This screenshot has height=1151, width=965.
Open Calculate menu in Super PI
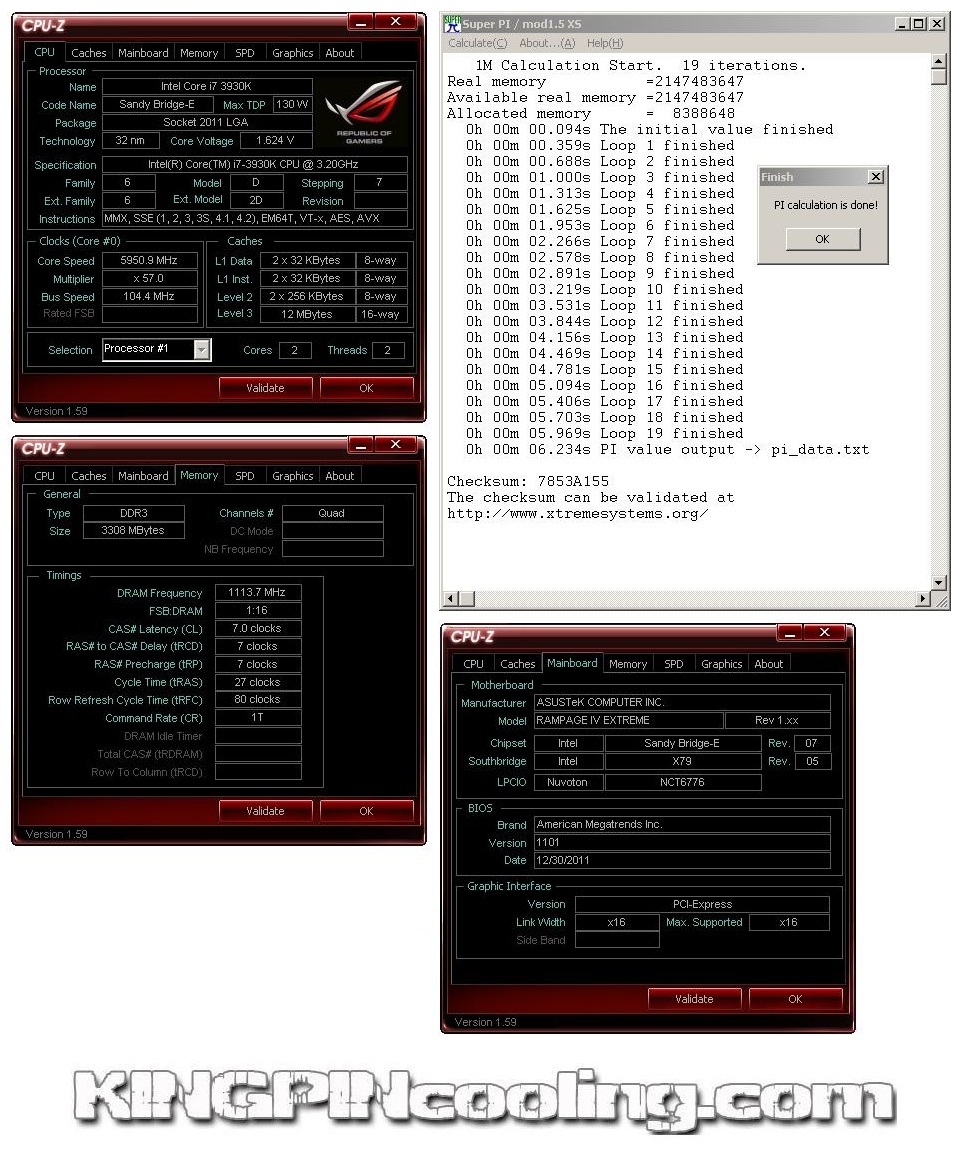477,43
